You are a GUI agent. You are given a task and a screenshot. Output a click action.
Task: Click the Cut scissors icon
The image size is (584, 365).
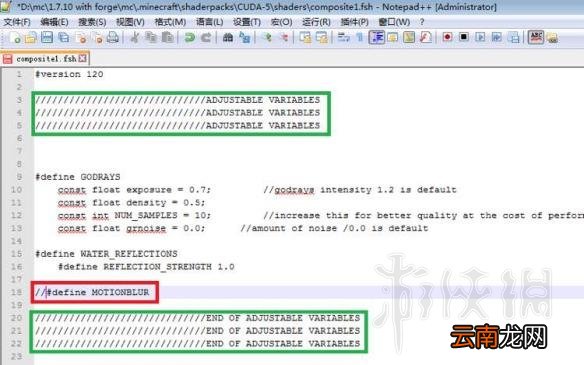[134, 37]
